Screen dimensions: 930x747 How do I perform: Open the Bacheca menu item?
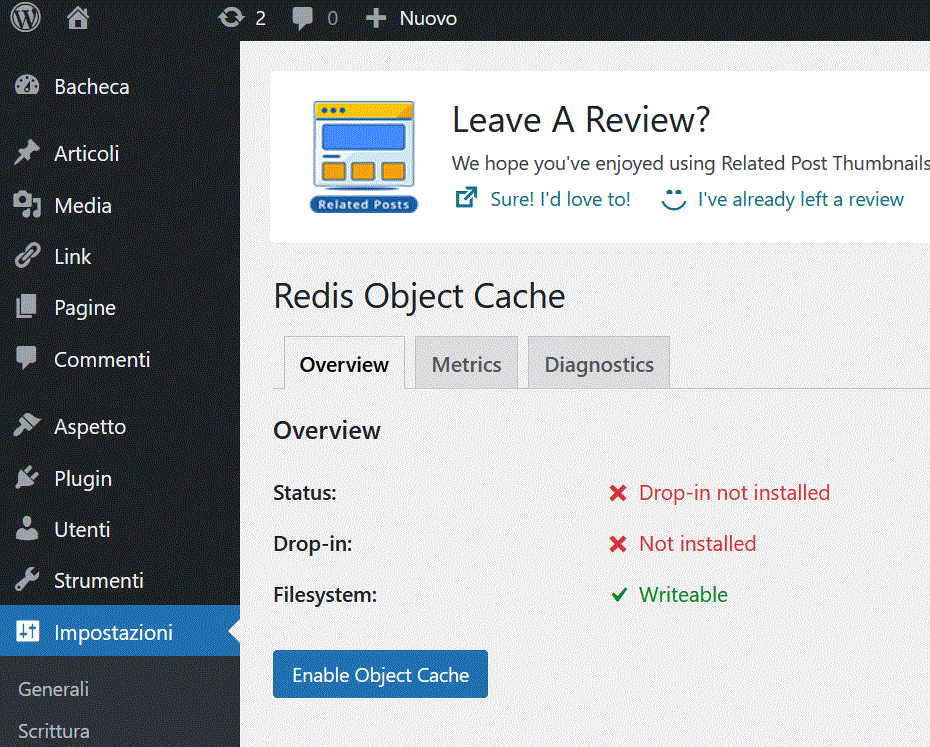click(120, 87)
